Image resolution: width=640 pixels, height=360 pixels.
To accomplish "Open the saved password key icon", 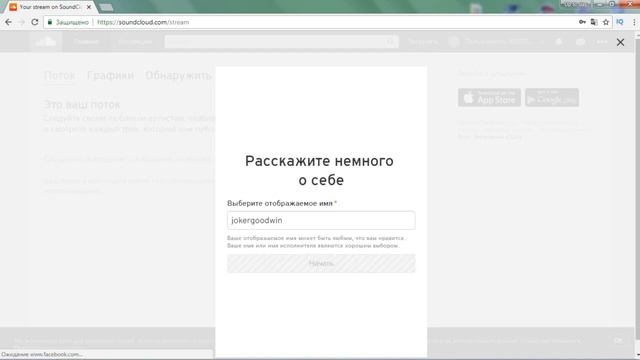I will 582,22.
